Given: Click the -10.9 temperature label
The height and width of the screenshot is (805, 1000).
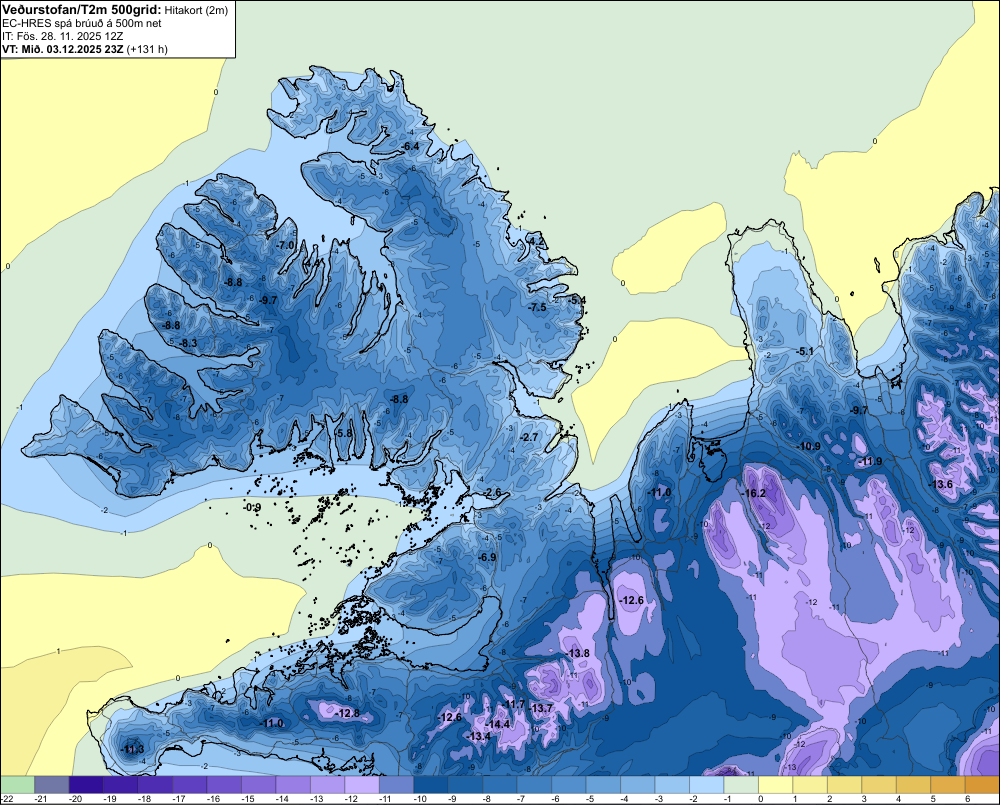Looking at the screenshot, I should (x=809, y=447).
